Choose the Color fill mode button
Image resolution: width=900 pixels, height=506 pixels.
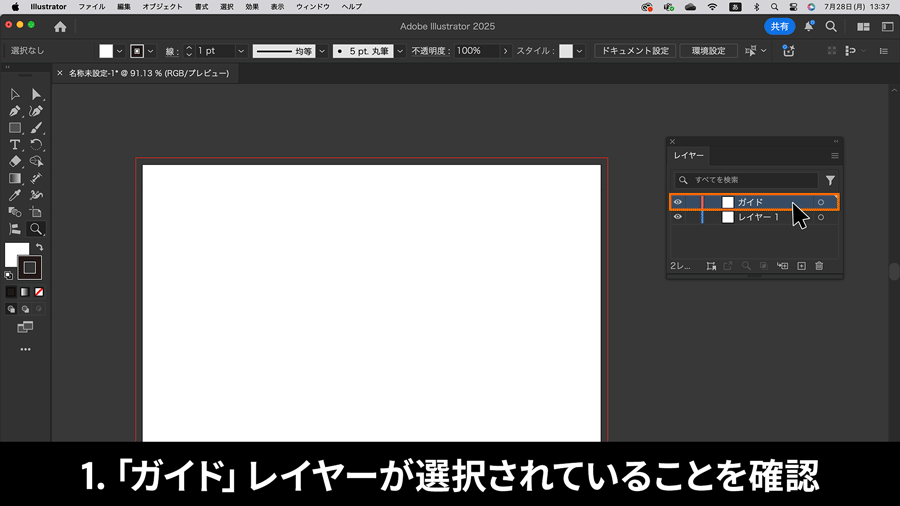click(x=11, y=292)
